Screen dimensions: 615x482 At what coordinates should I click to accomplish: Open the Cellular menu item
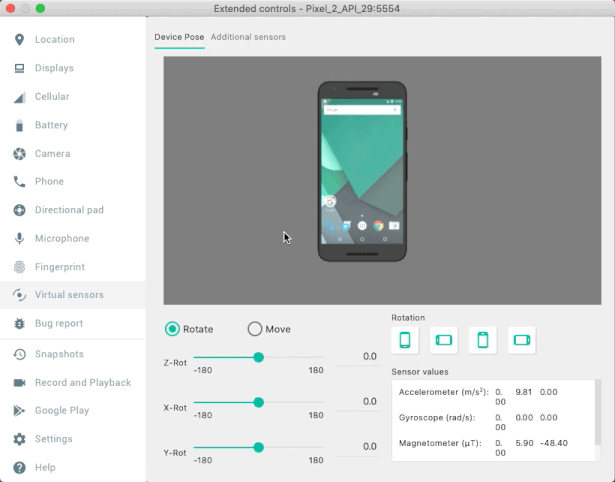coord(73,97)
